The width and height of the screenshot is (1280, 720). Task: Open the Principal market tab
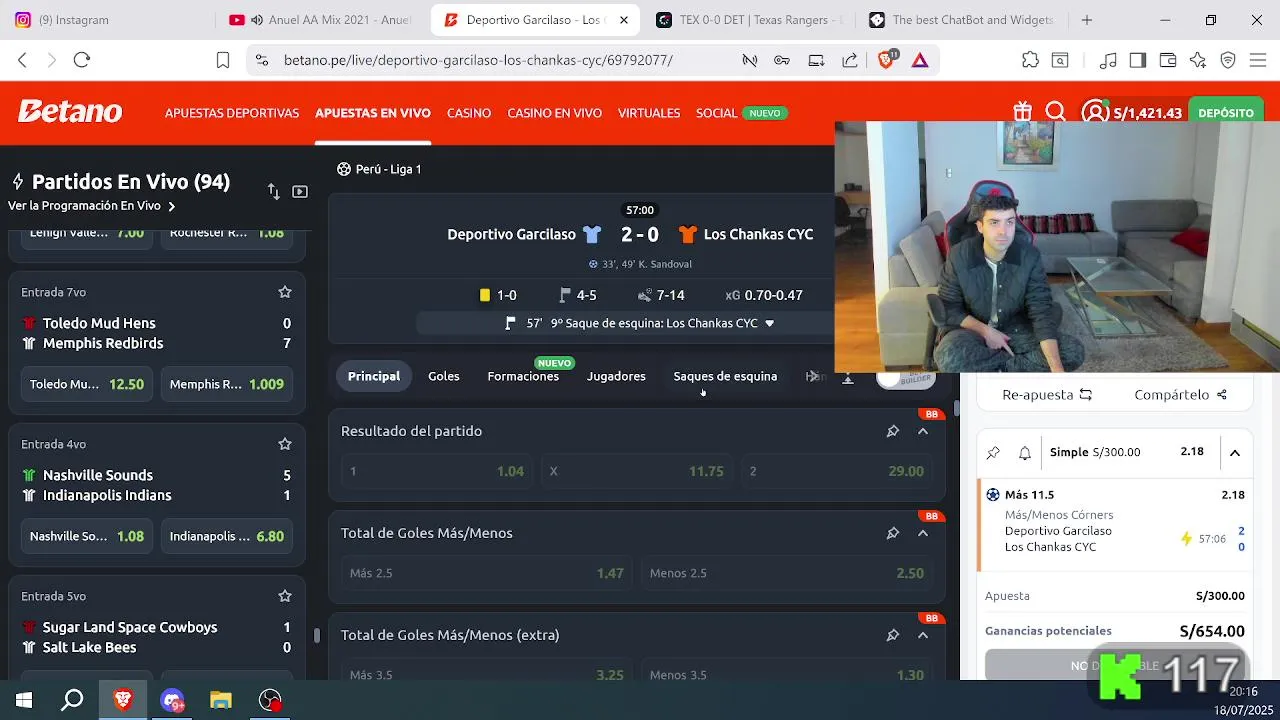coord(374,376)
